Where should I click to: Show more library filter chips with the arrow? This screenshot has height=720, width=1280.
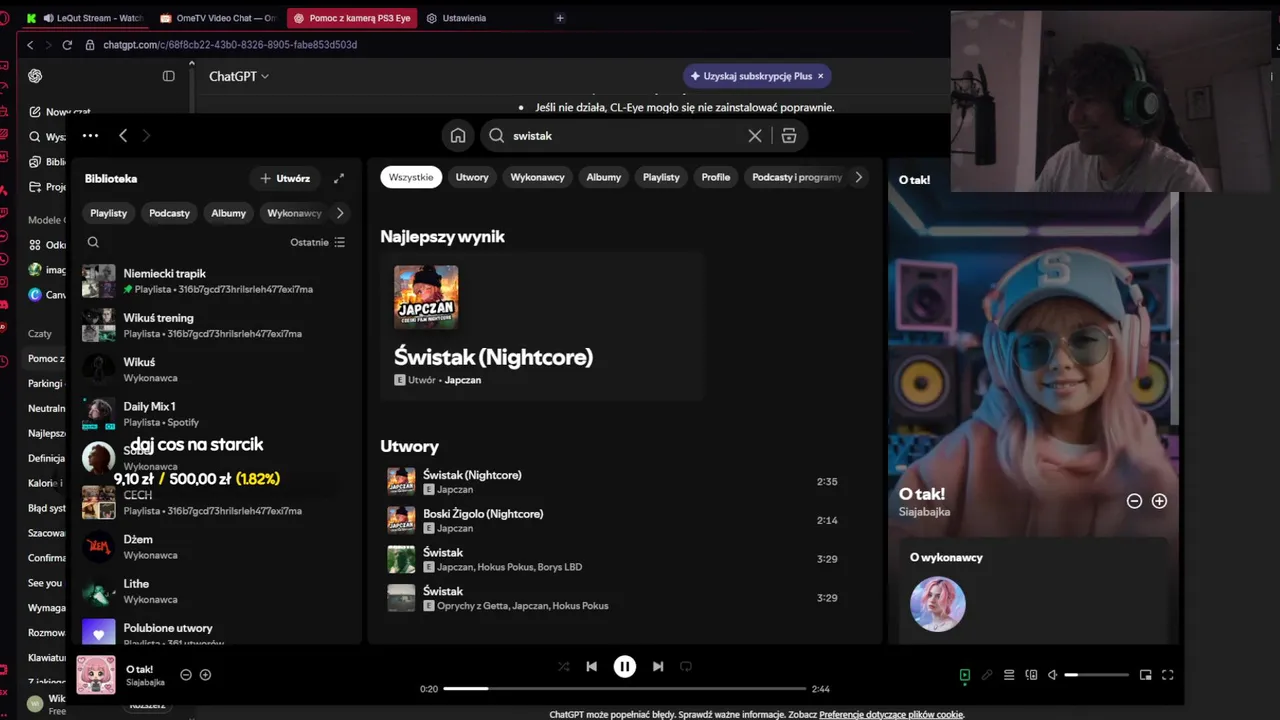click(x=340, y=213)
